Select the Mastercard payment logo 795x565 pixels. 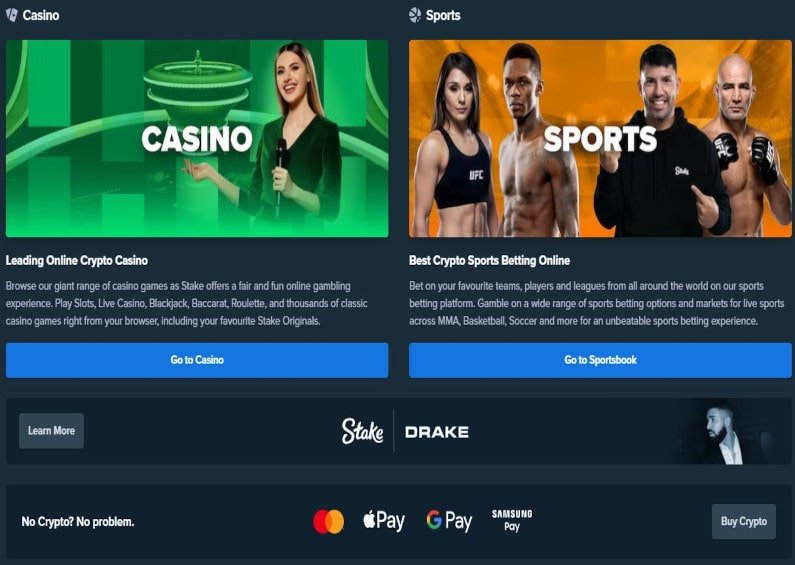pyautogui.click(x=329, y=521)
